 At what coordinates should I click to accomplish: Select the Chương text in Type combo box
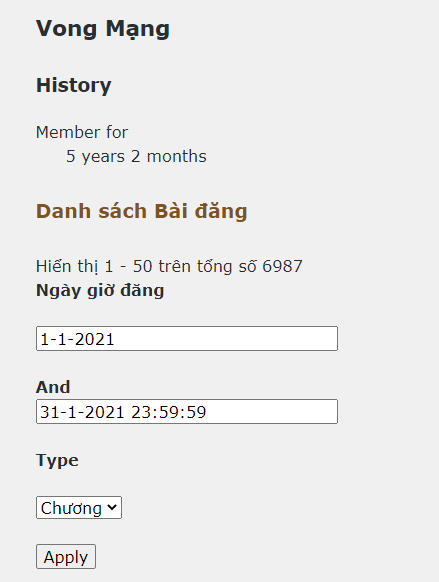point(71,508)
